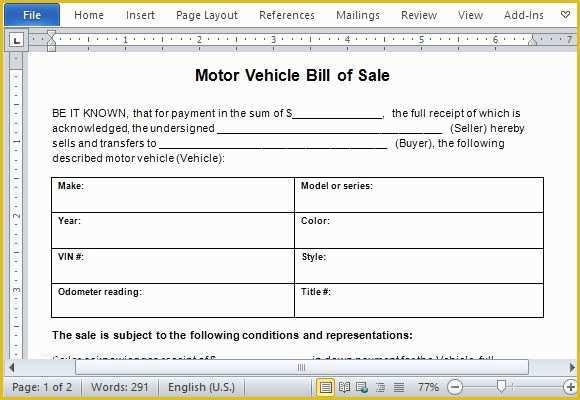Click the Make: table cell
Image resolution: width=580 pixels, height=400 pixels.
point(173,195)
